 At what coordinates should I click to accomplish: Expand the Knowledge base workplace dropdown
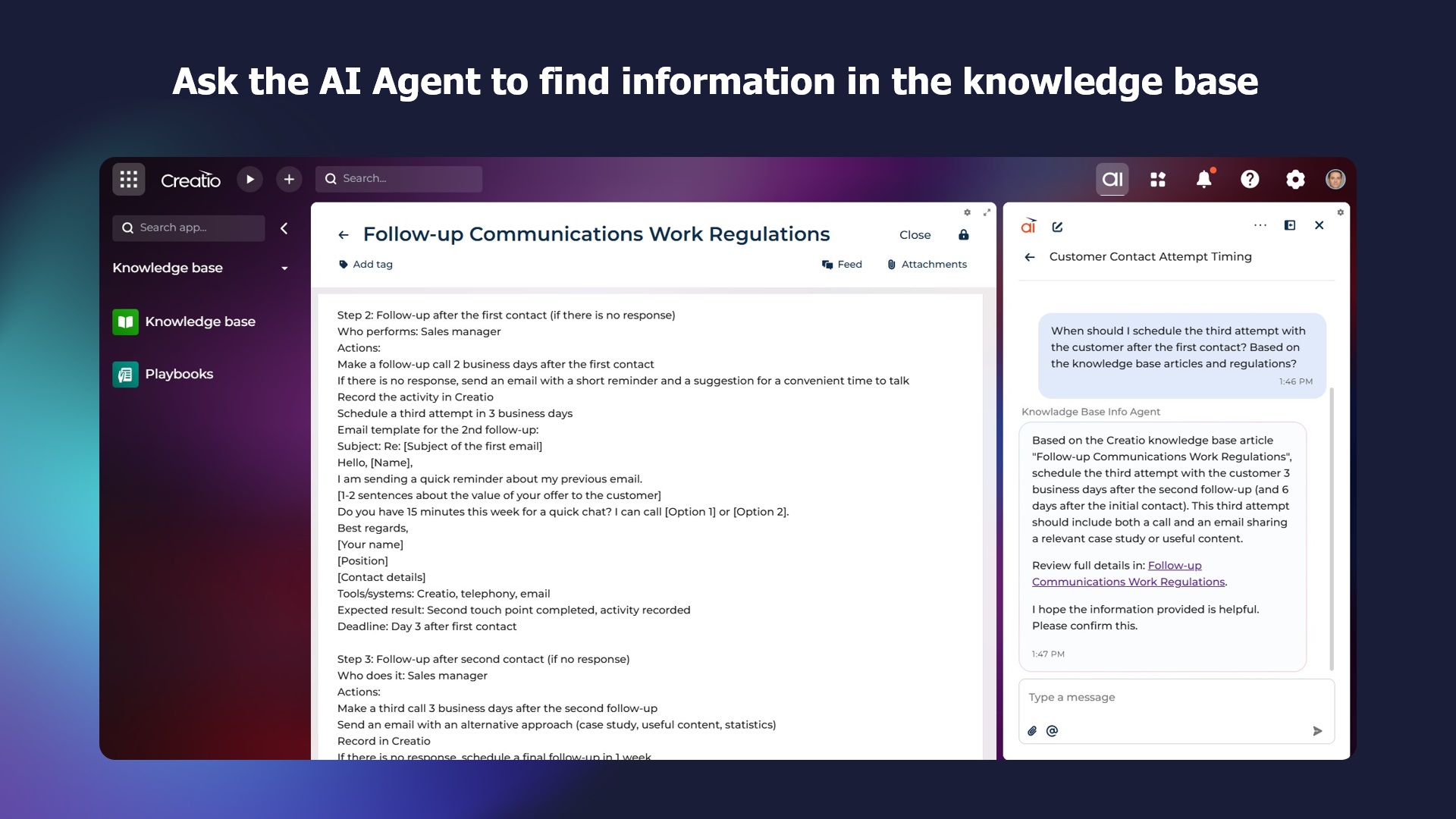[x=284, y=268]
